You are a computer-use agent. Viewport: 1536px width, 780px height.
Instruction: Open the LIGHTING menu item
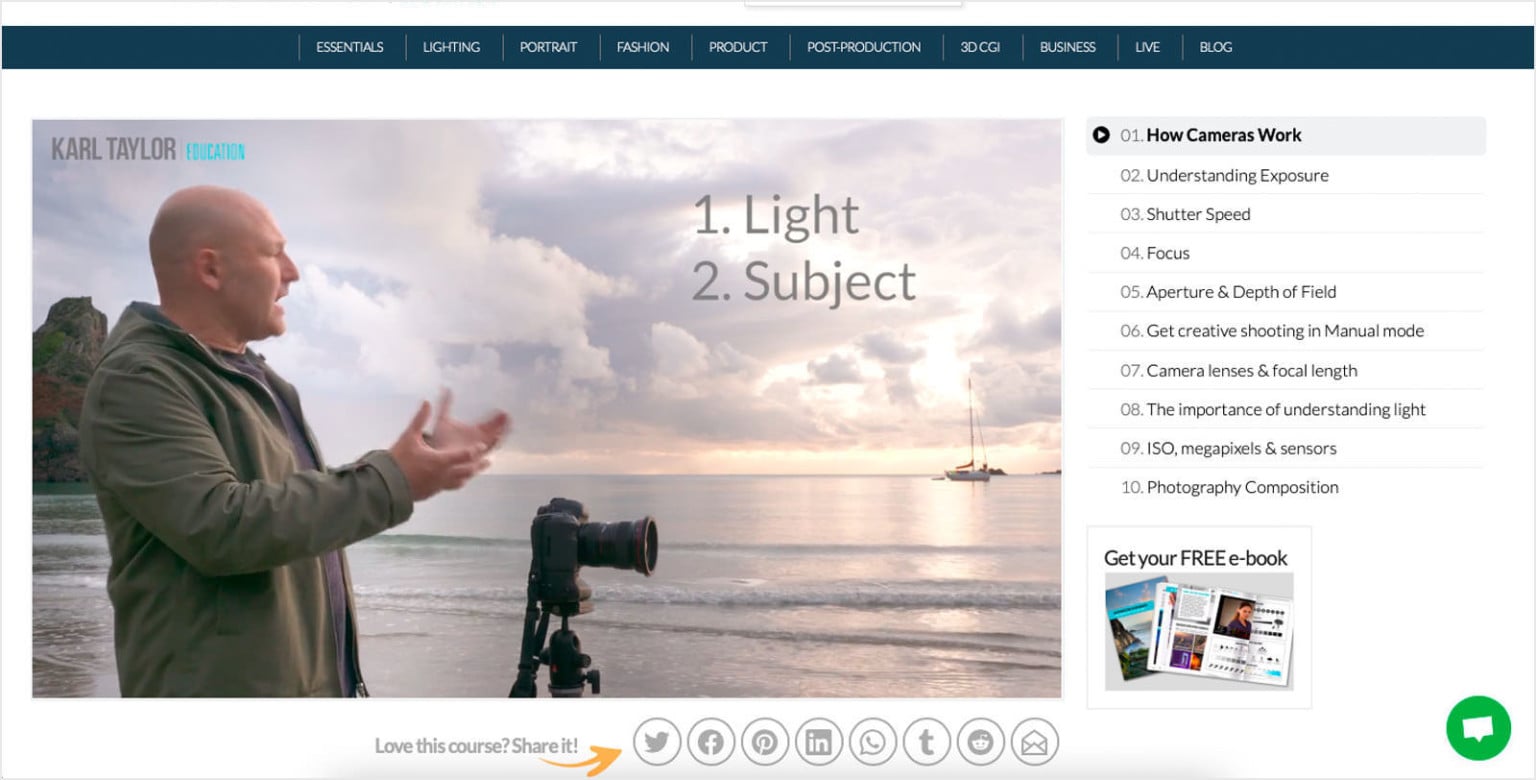pyautogui.click(x=452, y=46)
